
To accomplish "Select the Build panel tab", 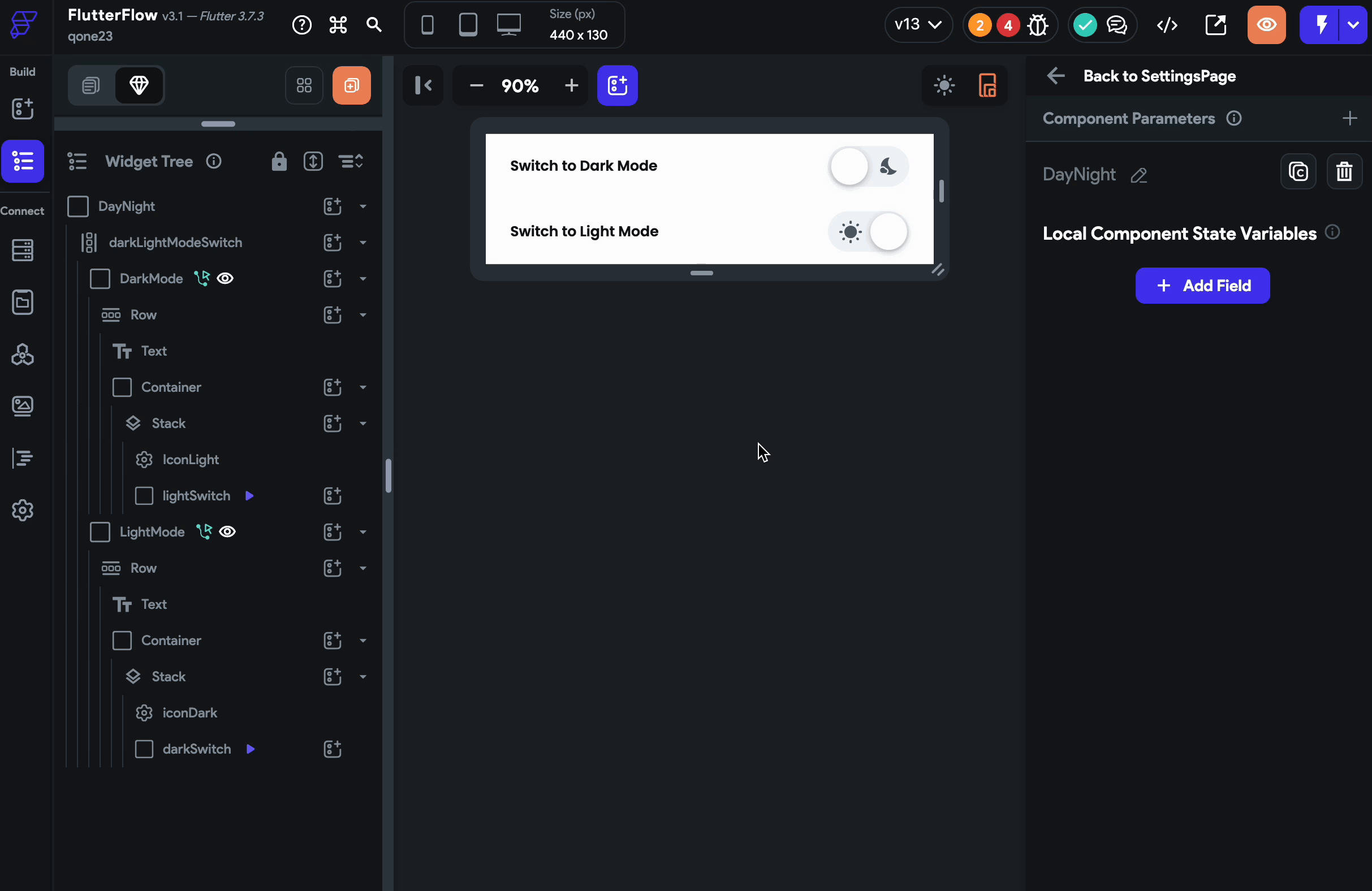I will (x=22, y=71).
